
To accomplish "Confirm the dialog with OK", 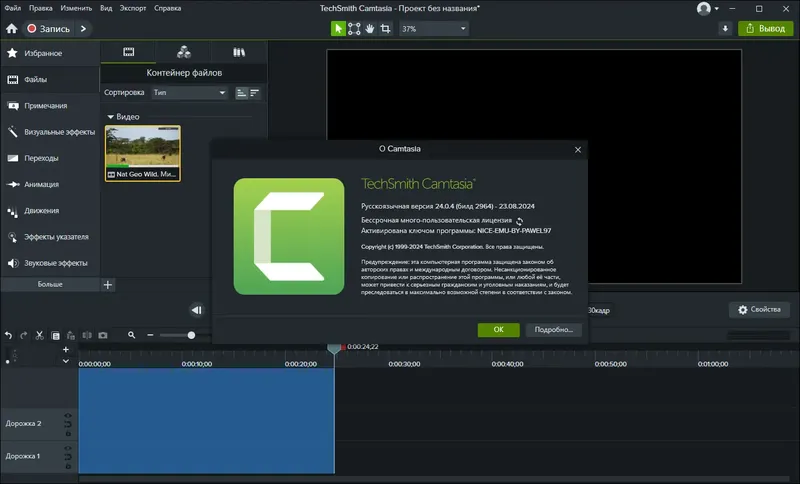I will [498, 329].
